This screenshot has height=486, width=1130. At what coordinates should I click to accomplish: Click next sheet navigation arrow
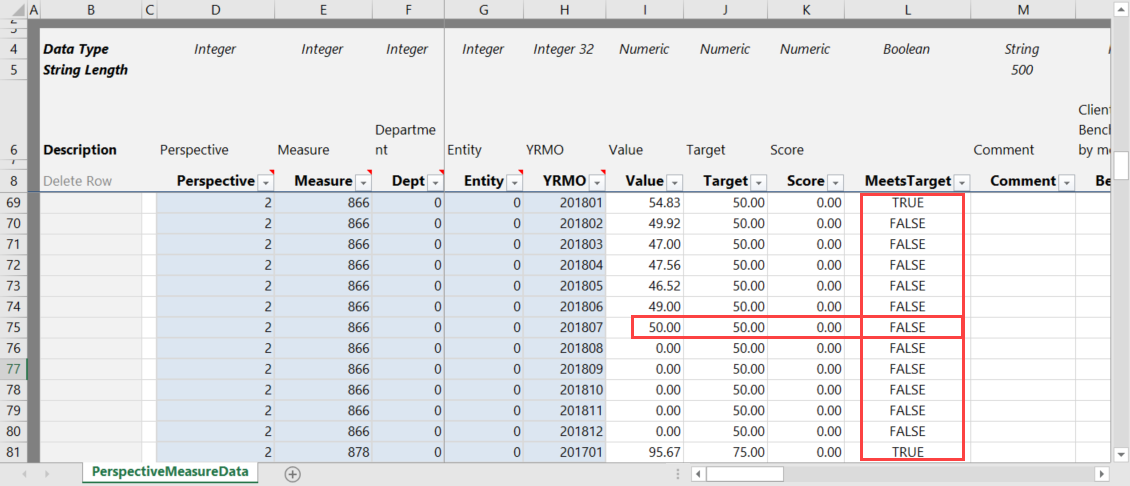tap(48, 474)
